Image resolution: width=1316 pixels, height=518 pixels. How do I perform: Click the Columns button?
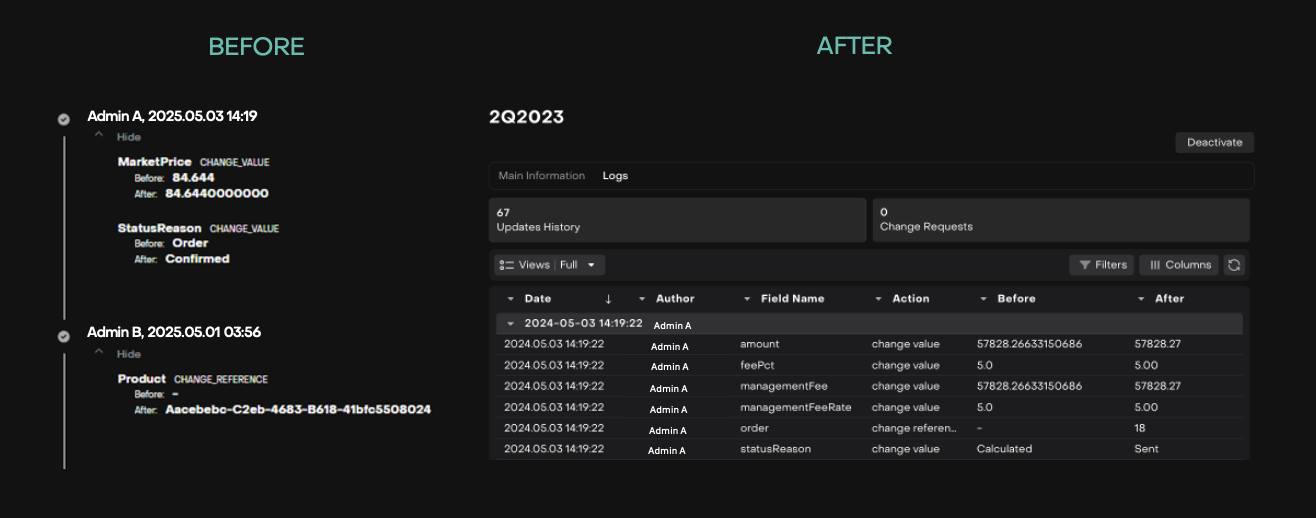(1179, 265)
